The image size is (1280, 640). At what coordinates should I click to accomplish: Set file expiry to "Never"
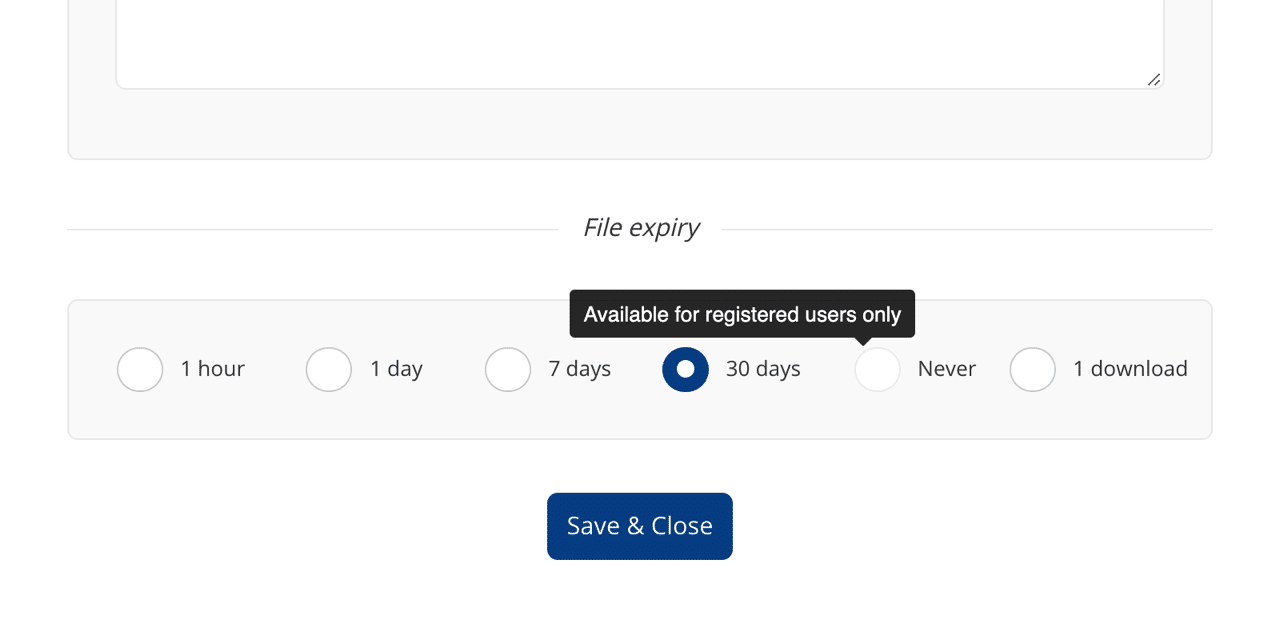pyautogui.click(x=877, y=369)
